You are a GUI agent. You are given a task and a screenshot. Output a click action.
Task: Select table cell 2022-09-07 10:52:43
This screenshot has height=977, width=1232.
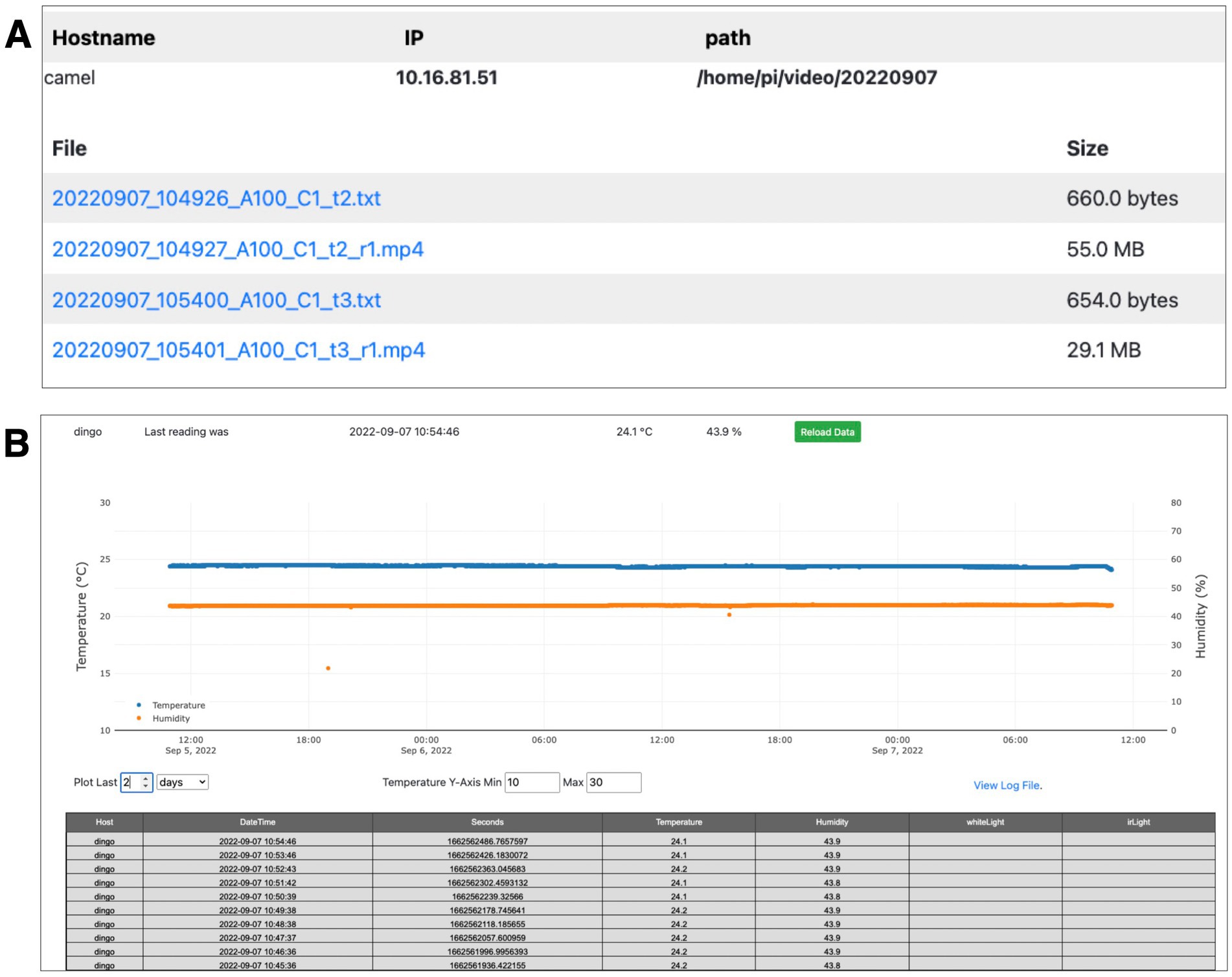point(257,869)
